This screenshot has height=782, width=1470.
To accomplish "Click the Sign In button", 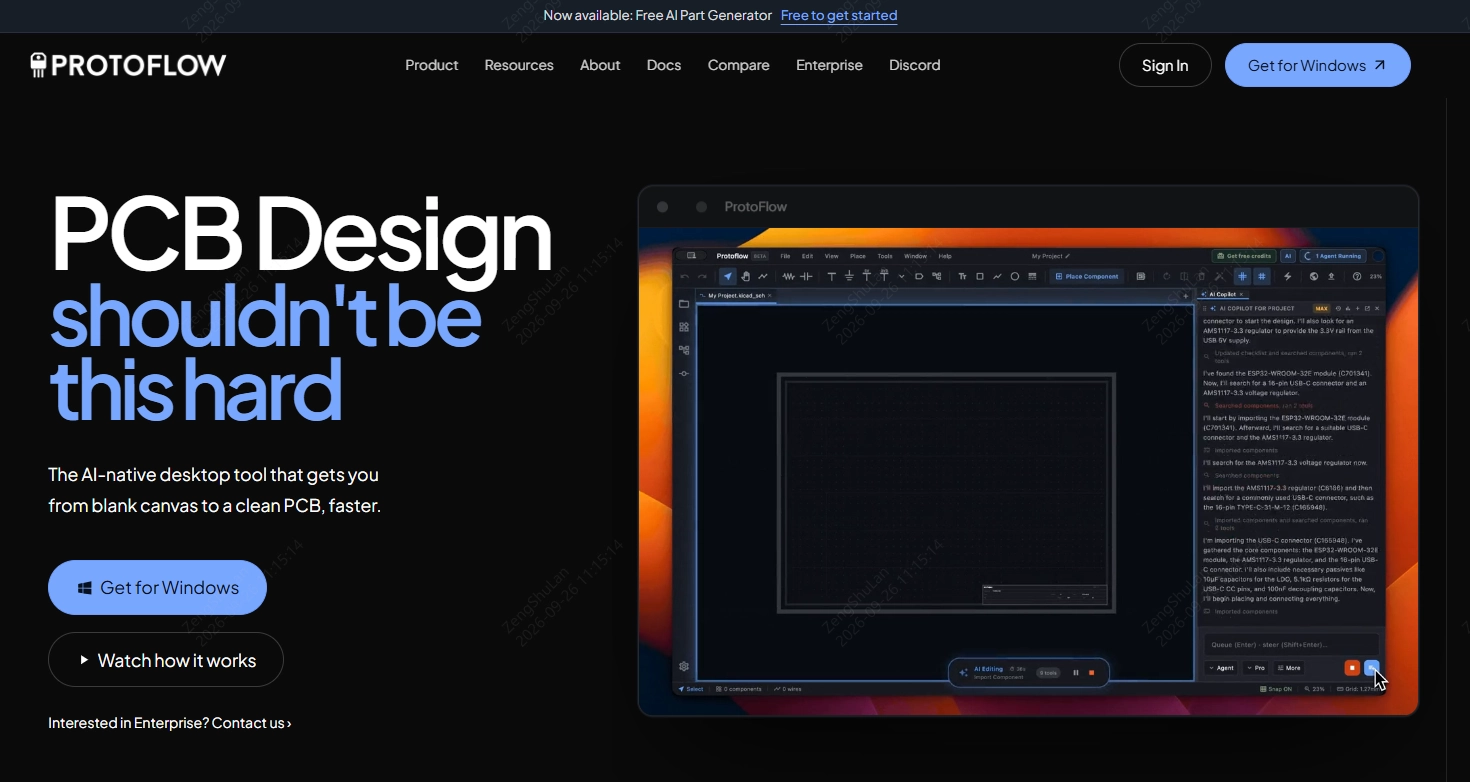I will point(1165,65).
